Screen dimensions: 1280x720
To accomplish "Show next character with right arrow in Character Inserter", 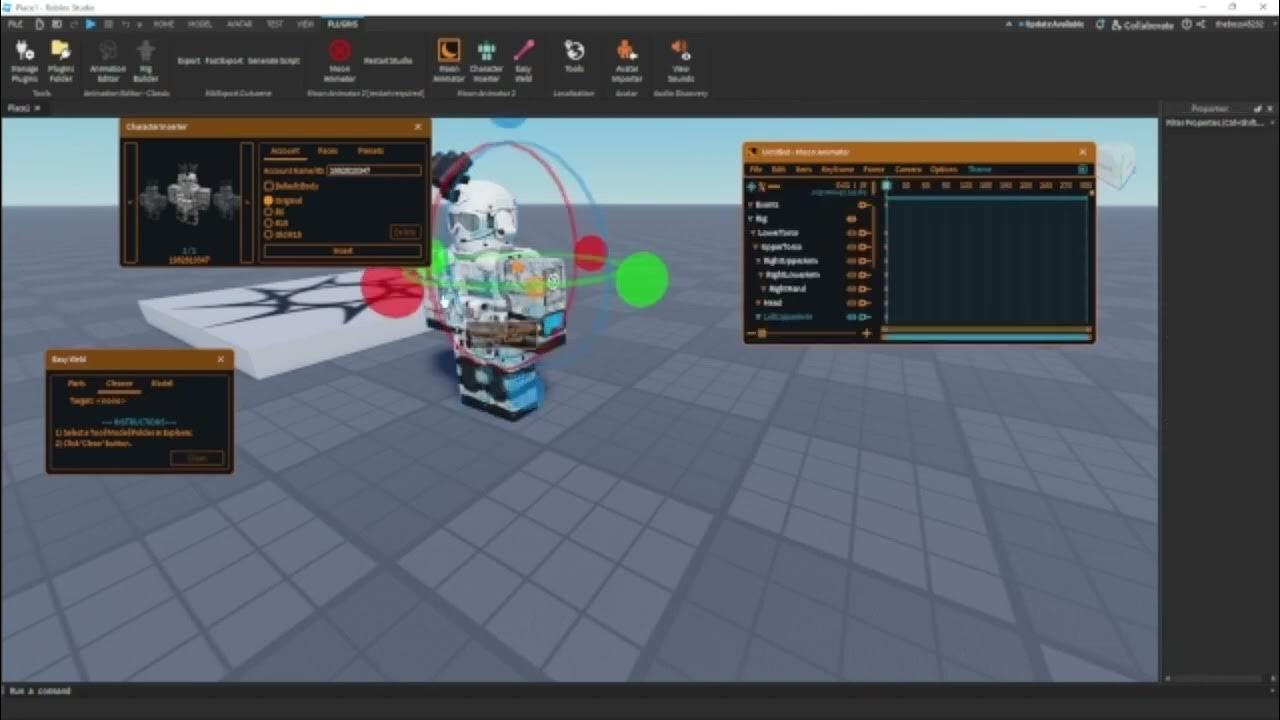I will click(247, 202).
